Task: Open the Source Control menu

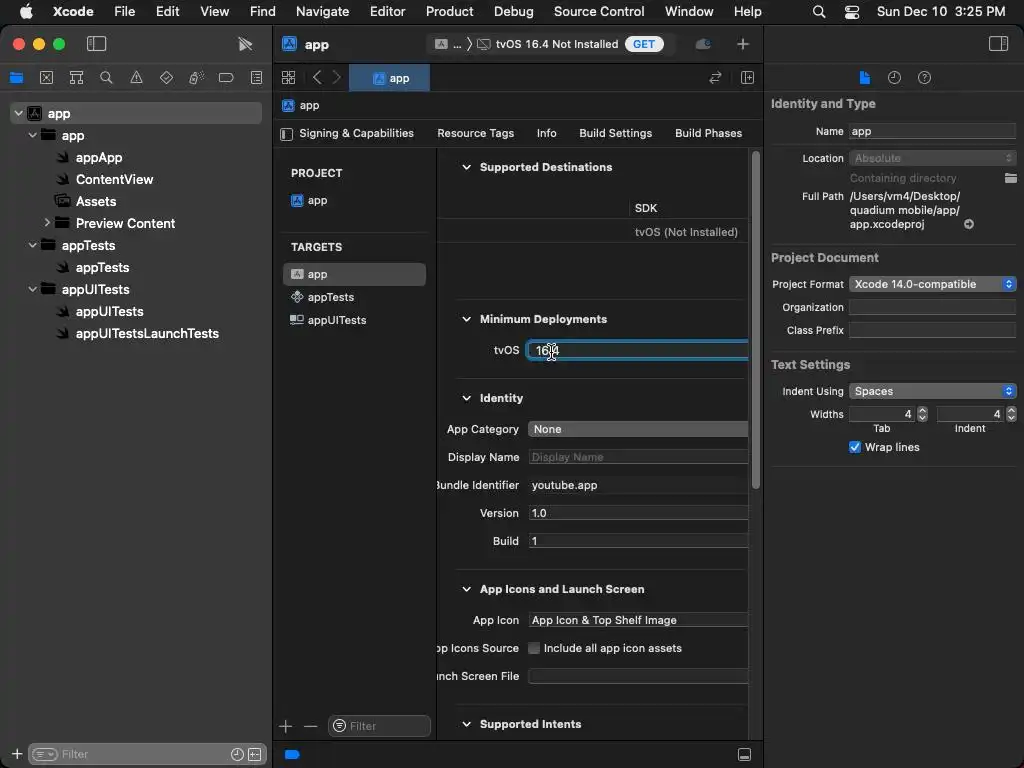Action: coord(598,11)
